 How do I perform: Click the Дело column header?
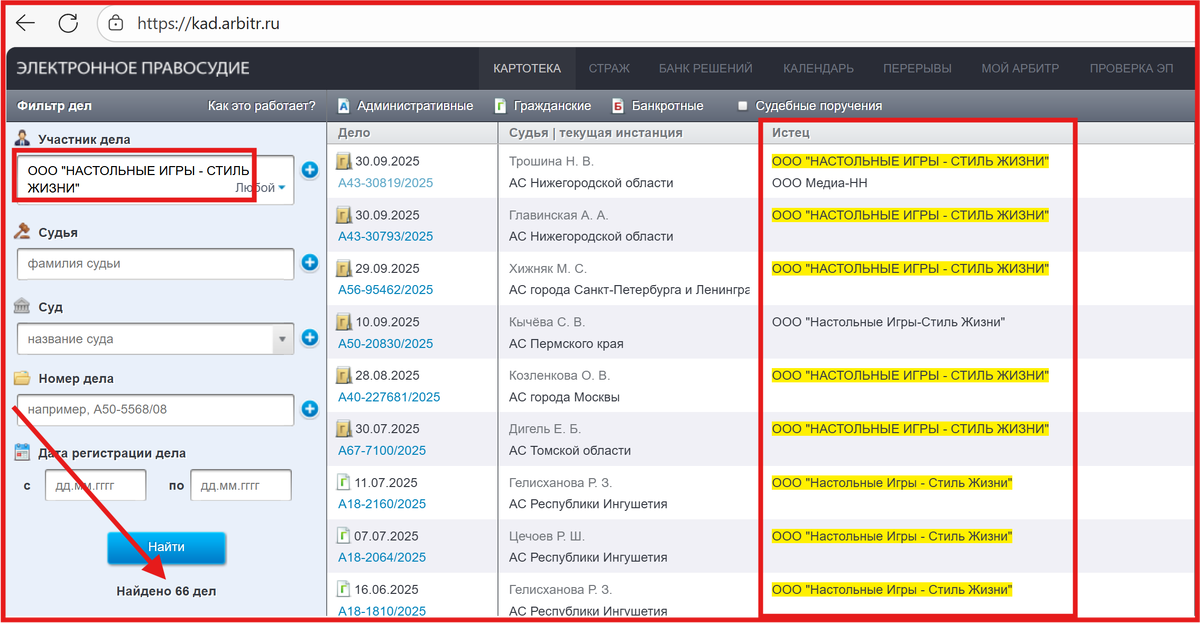354,132
